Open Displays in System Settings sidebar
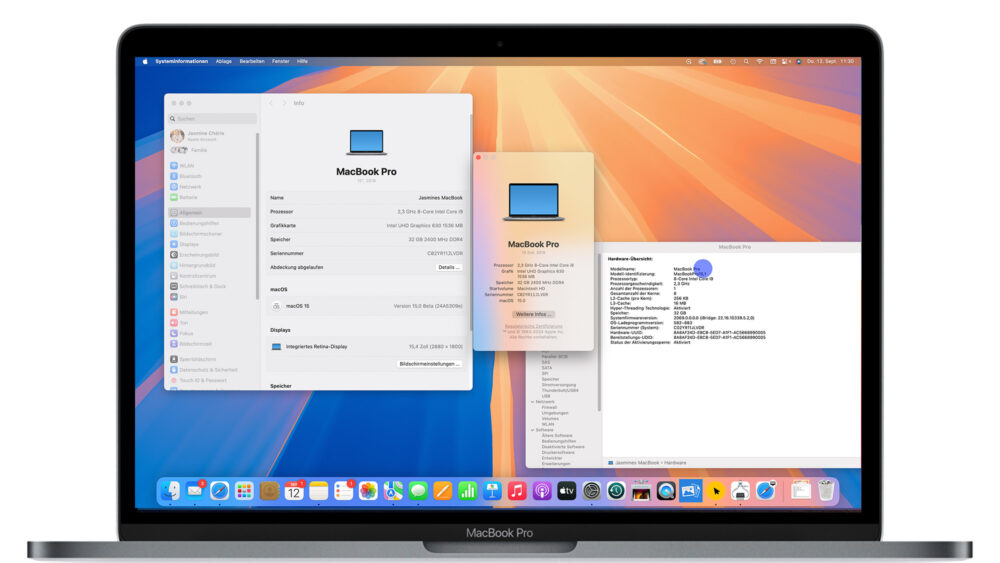The width and height of the screenshot is (1000, 563). click(x=185, y=244)
